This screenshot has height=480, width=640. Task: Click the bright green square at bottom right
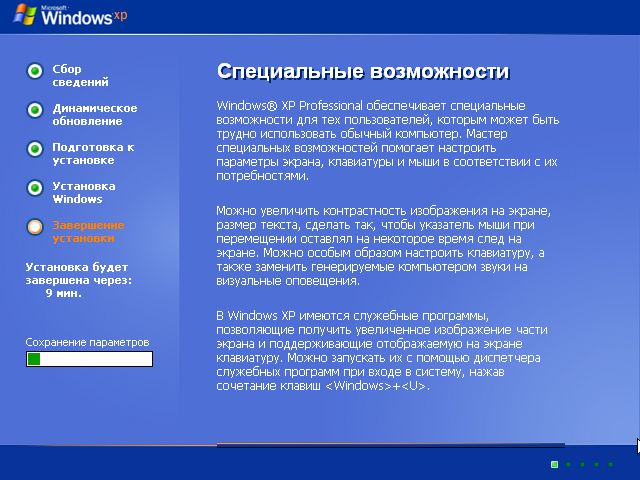(554, 465)
